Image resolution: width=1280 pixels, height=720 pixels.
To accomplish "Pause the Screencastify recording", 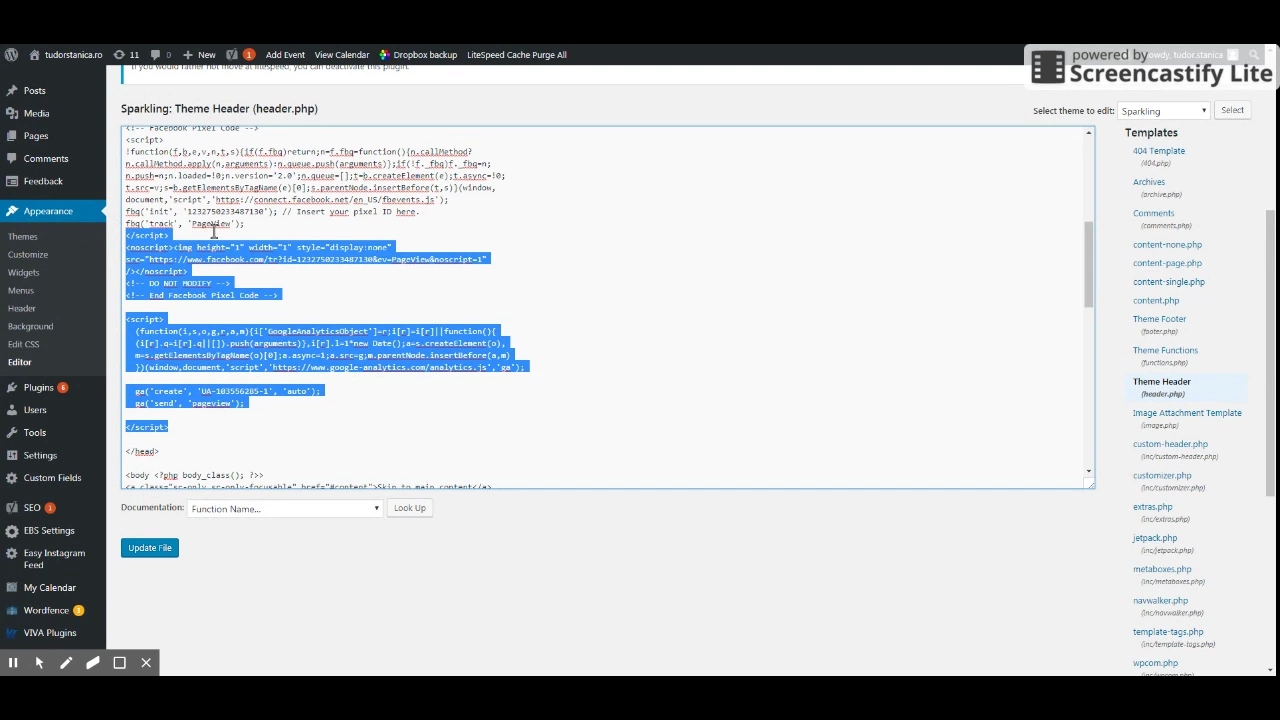I will click(13, 663).
